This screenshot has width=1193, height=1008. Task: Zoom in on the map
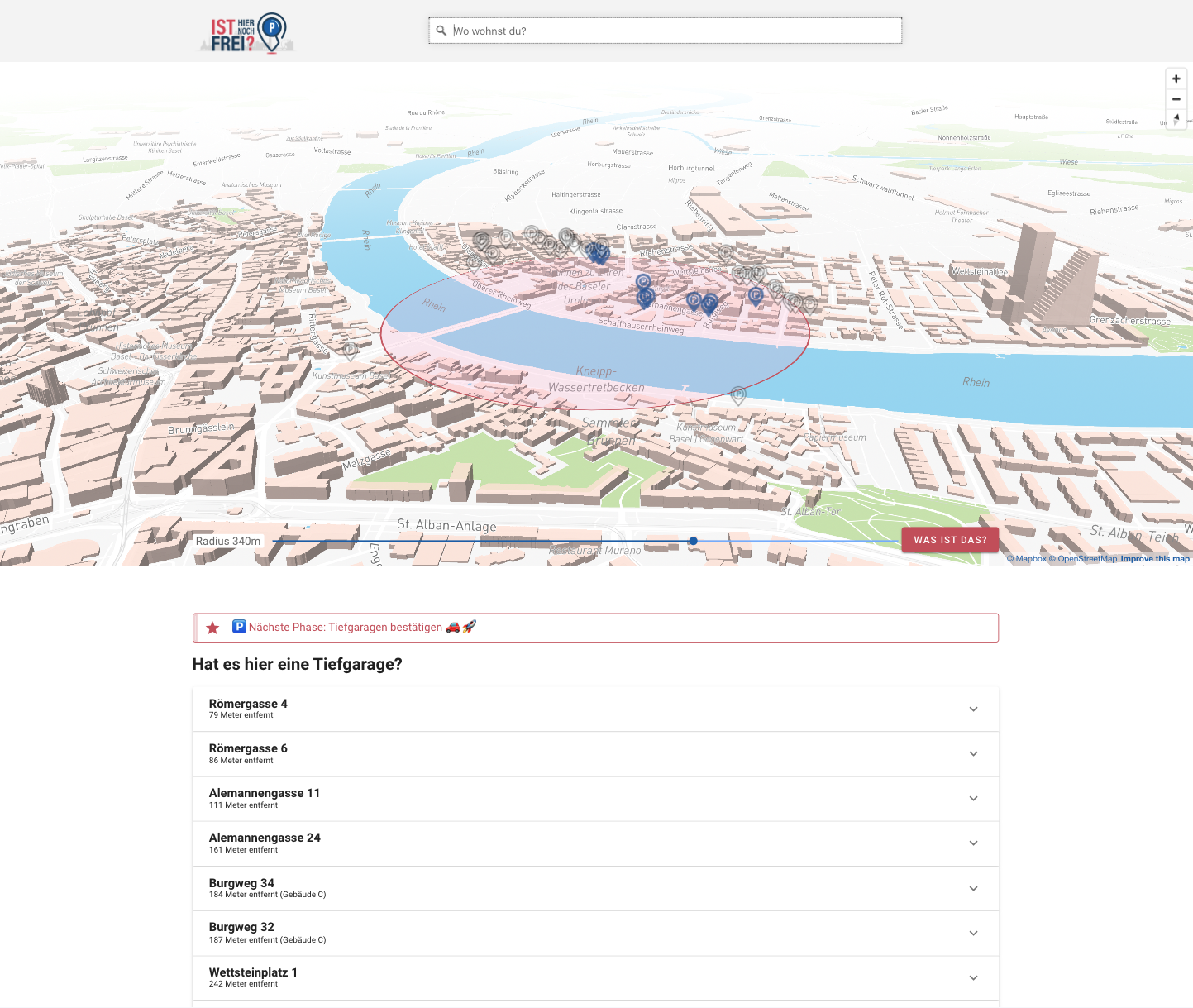coord(1176,79)
